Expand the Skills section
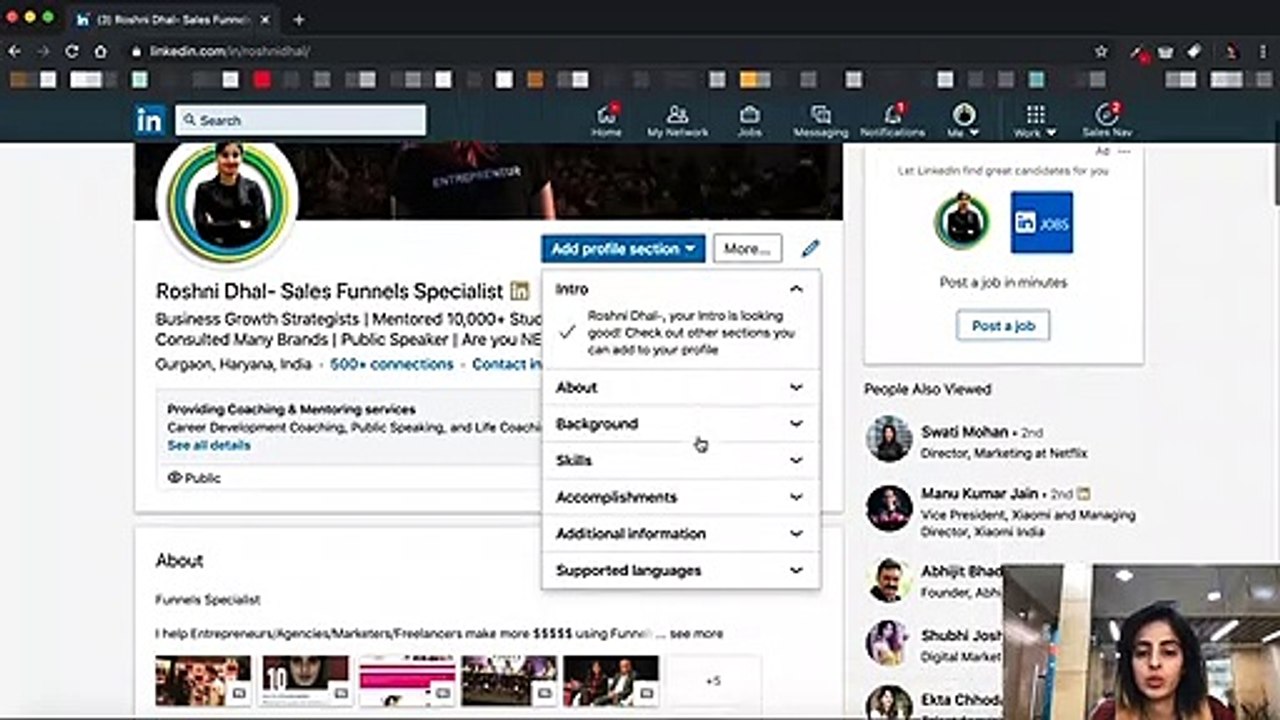 tap(681, 461)
